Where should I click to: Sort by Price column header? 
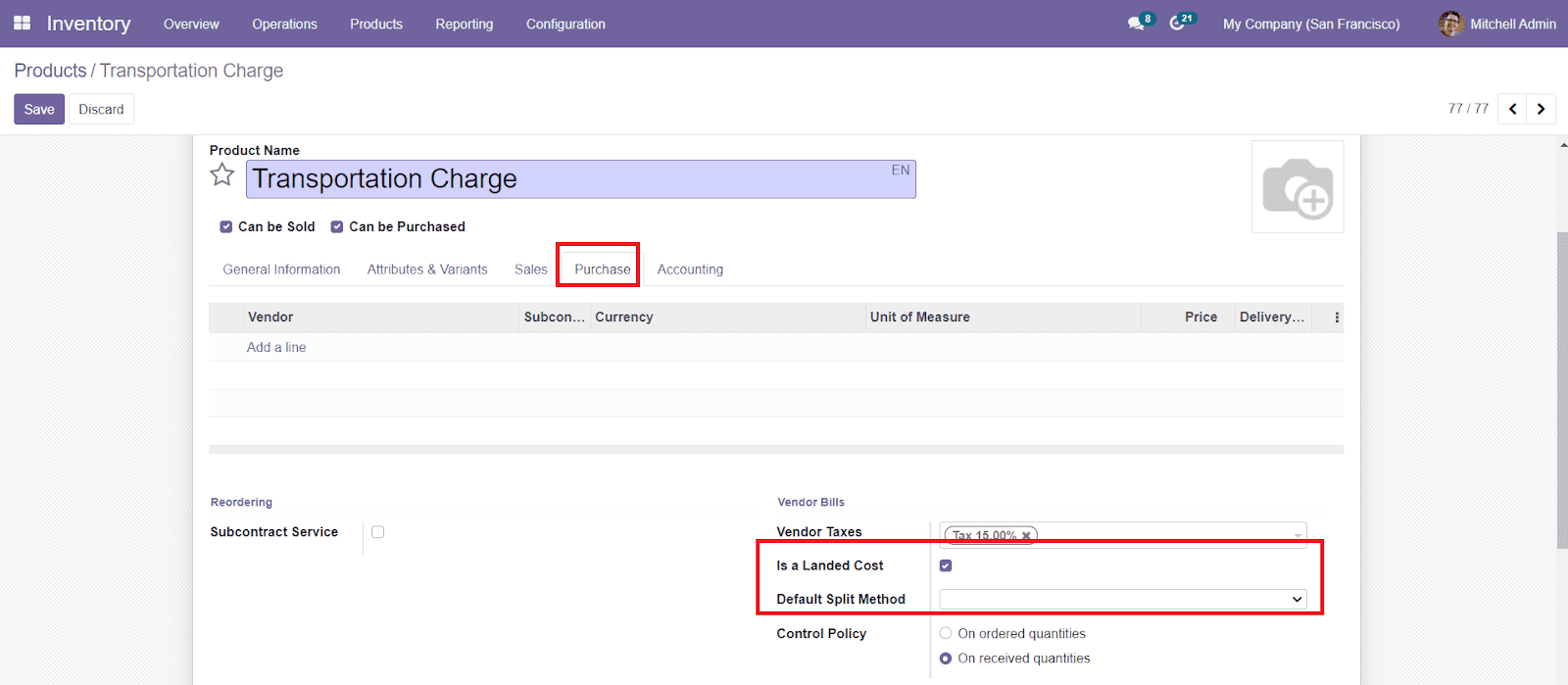1188,318
